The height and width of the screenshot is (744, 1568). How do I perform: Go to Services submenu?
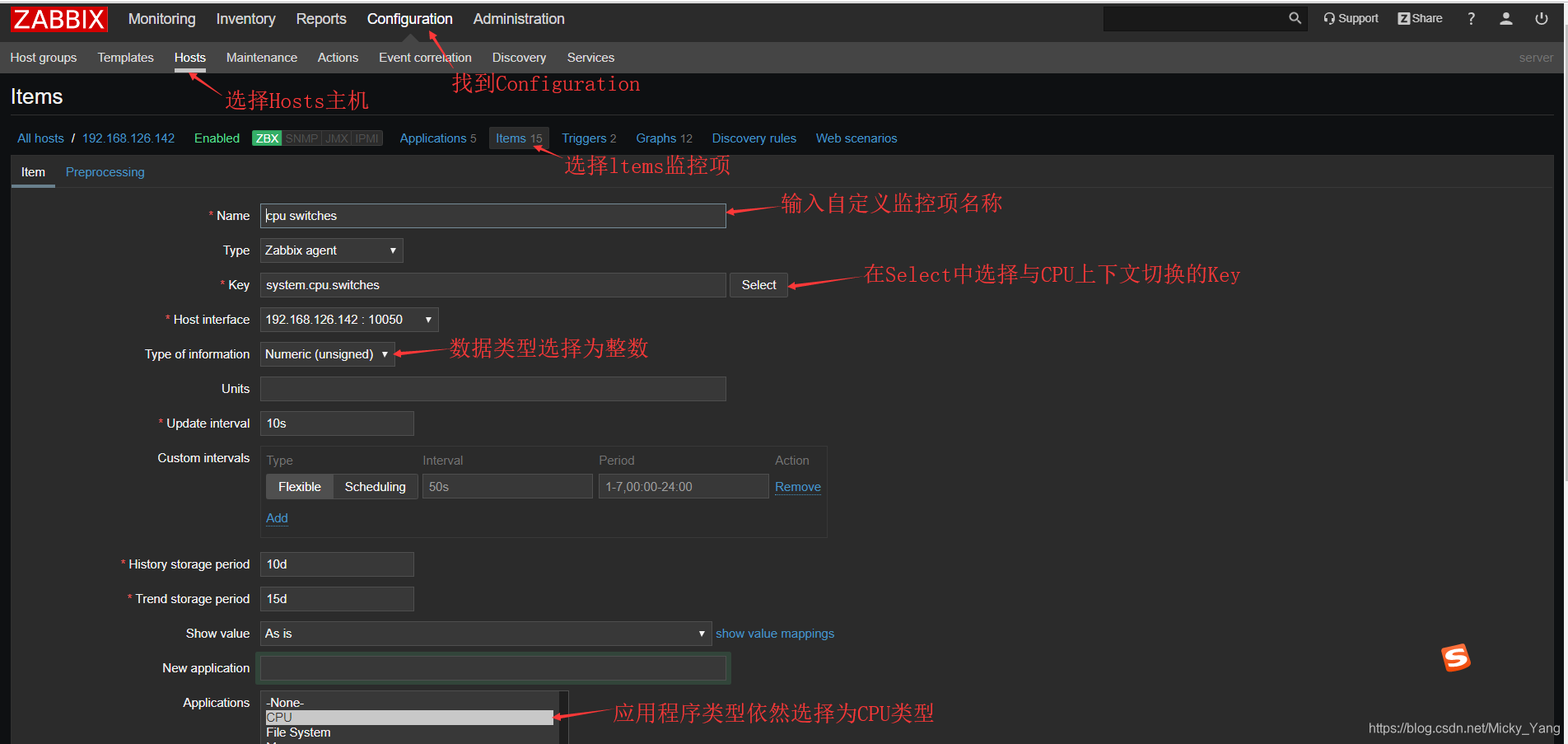pyautogui.click(x=591, y=58)
